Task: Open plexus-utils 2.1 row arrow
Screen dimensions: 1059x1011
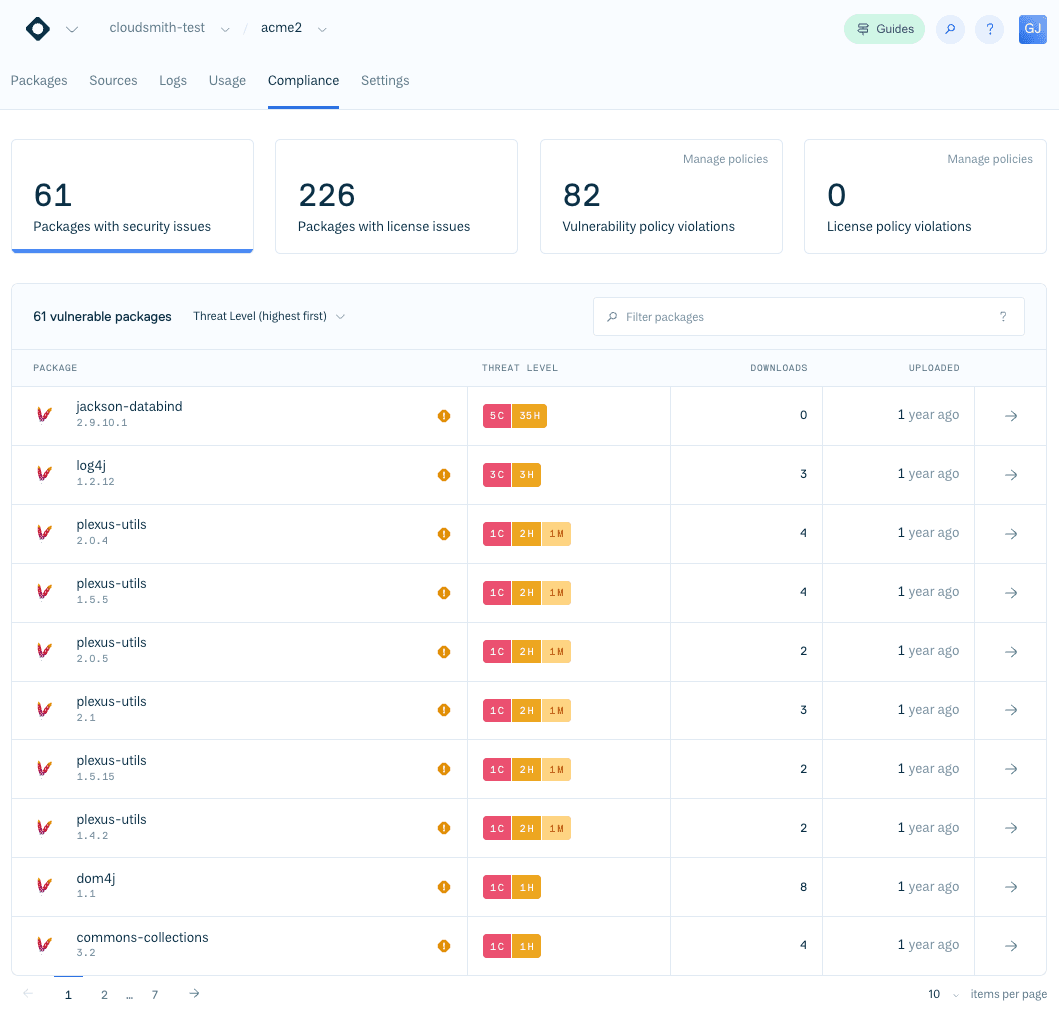Action: (1010, 710)
